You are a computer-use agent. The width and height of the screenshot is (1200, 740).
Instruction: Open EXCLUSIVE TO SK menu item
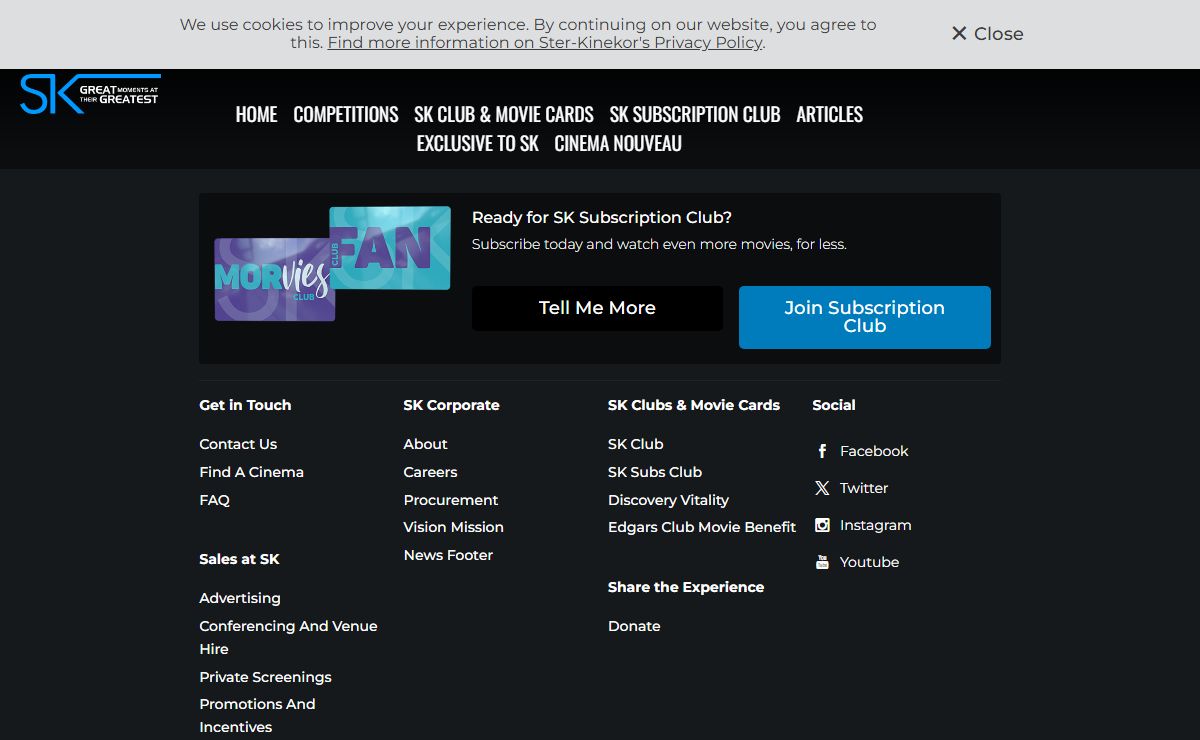(477, 143)
